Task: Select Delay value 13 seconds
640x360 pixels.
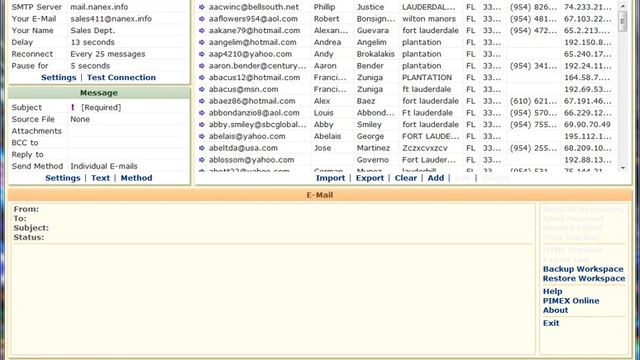Action: (x=93, y=42)
